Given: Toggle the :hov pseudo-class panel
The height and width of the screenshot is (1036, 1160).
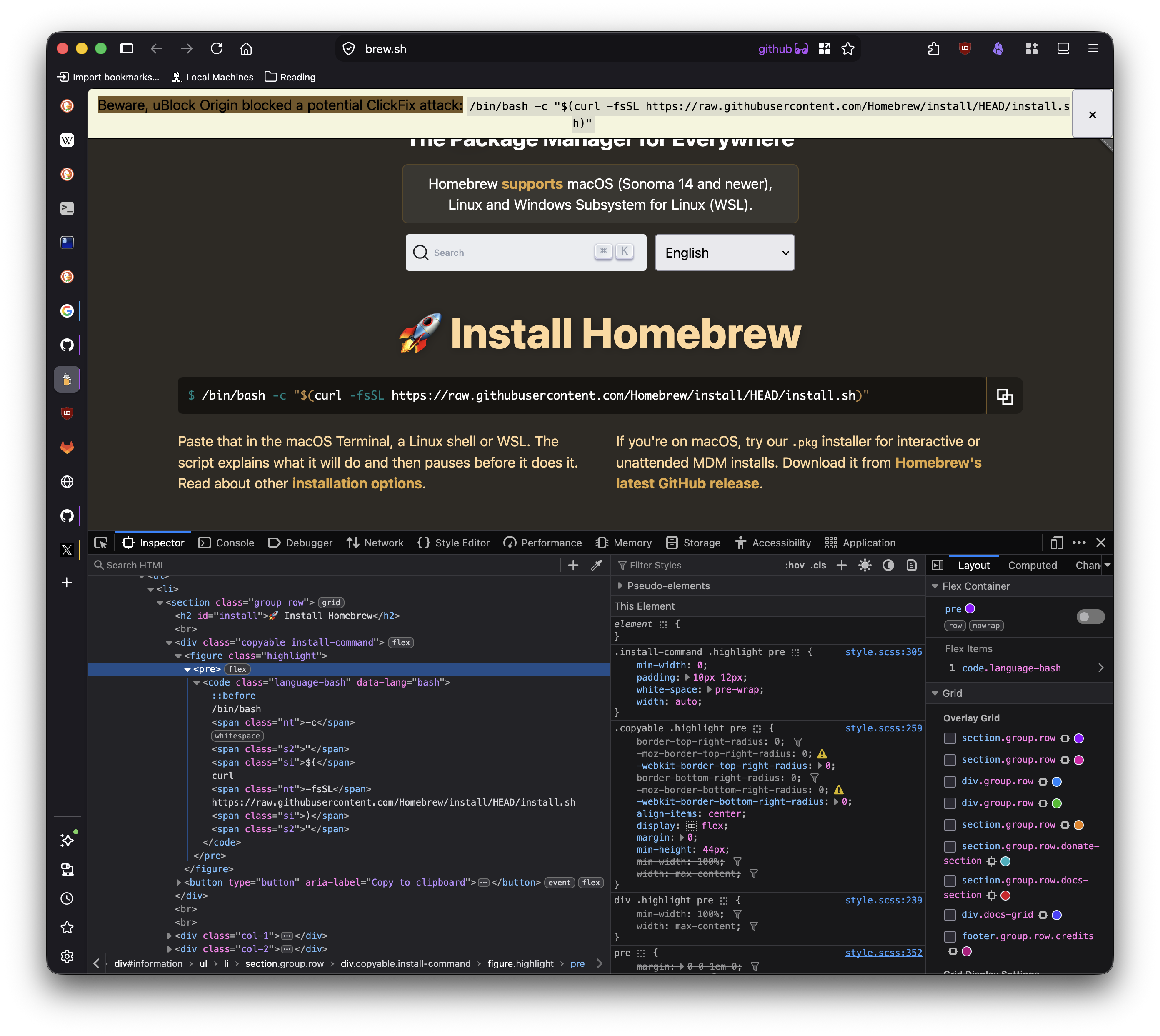Looking at the screenshot, I should pyautogui.click(x=795, y=565).
